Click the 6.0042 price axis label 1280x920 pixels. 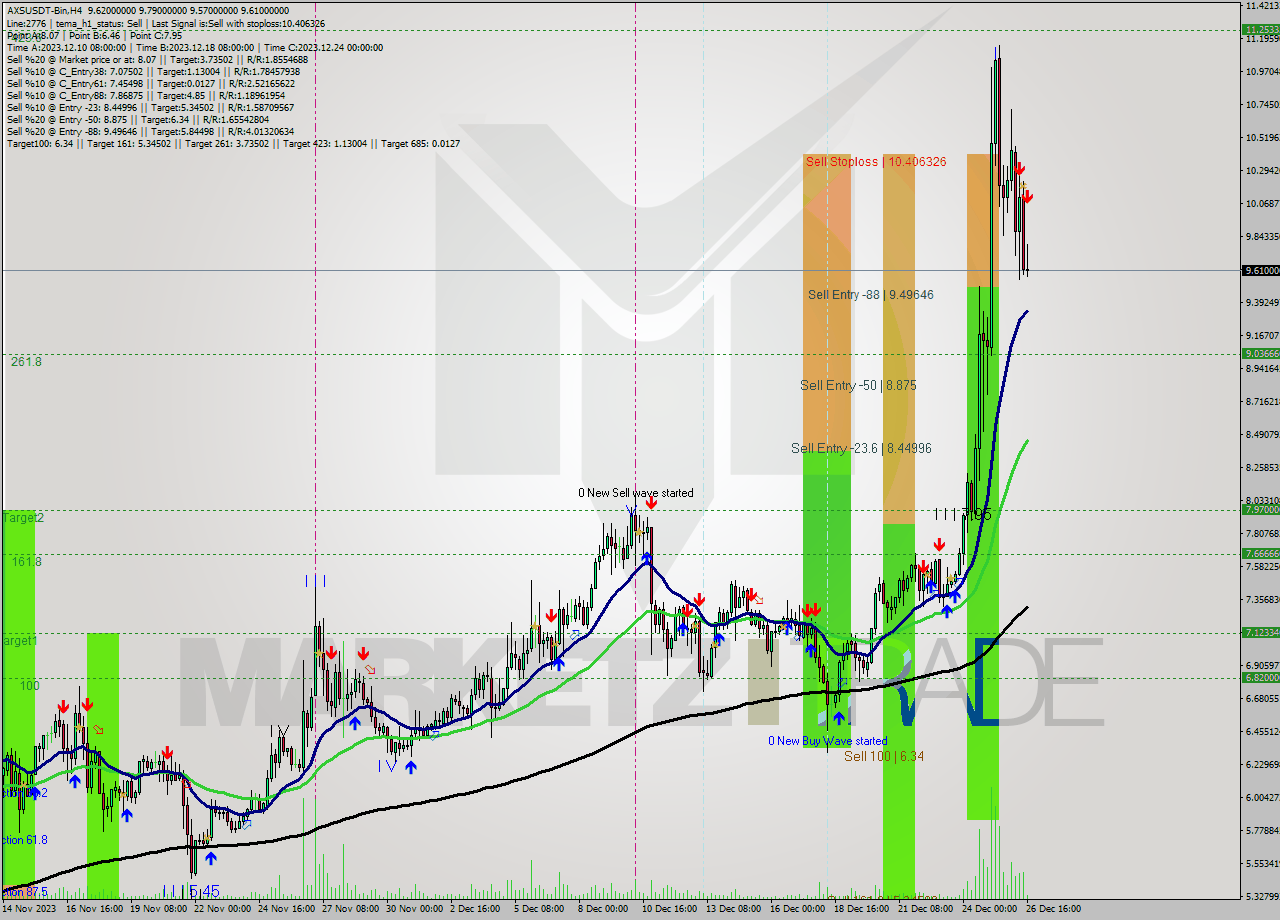pyautogui.click(x=1260, y=798)
